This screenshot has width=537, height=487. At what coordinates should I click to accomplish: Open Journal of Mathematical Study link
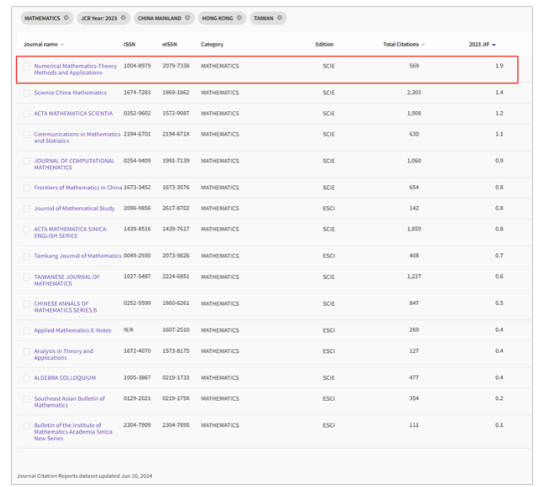74,209
